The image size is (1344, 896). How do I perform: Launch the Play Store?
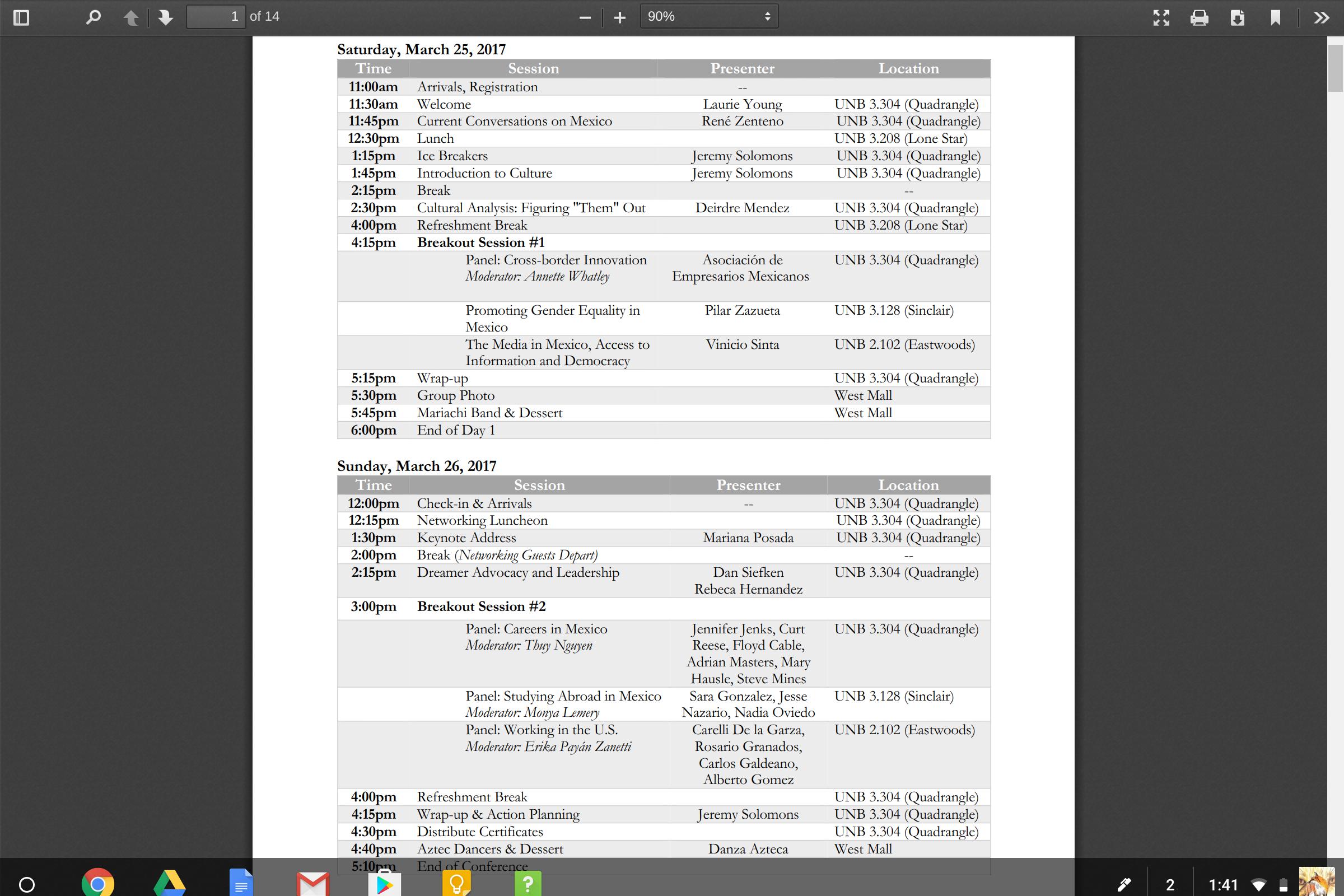tap(385, 883)
